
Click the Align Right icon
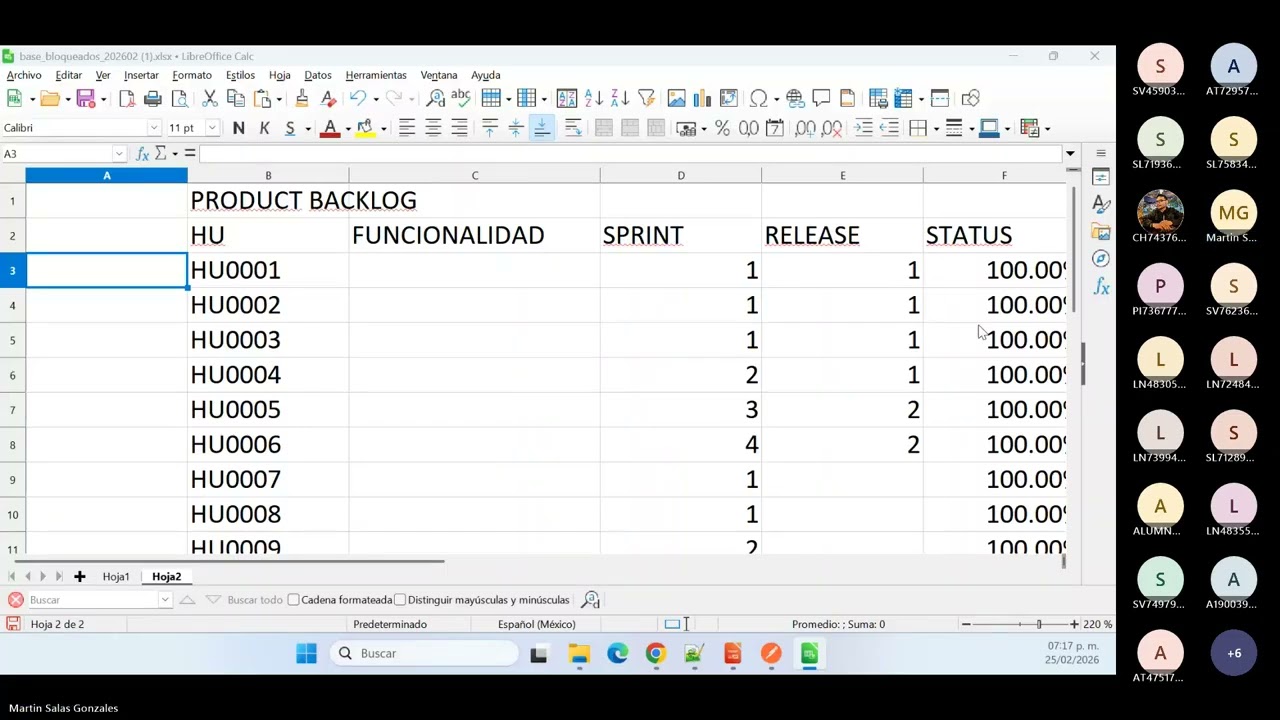(x=459, y=128)
